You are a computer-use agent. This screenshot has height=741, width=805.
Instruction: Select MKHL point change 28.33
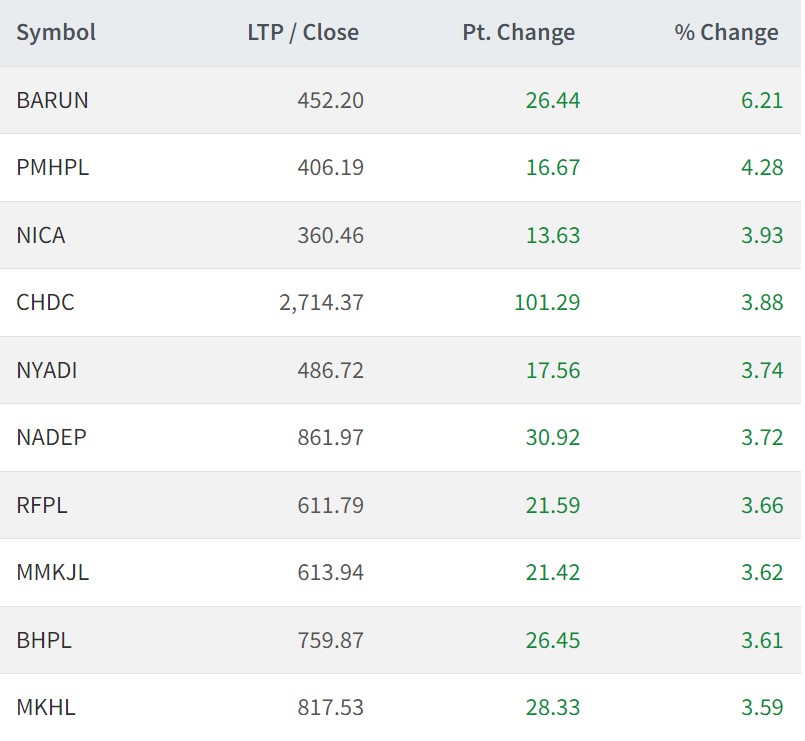[553, 707]
